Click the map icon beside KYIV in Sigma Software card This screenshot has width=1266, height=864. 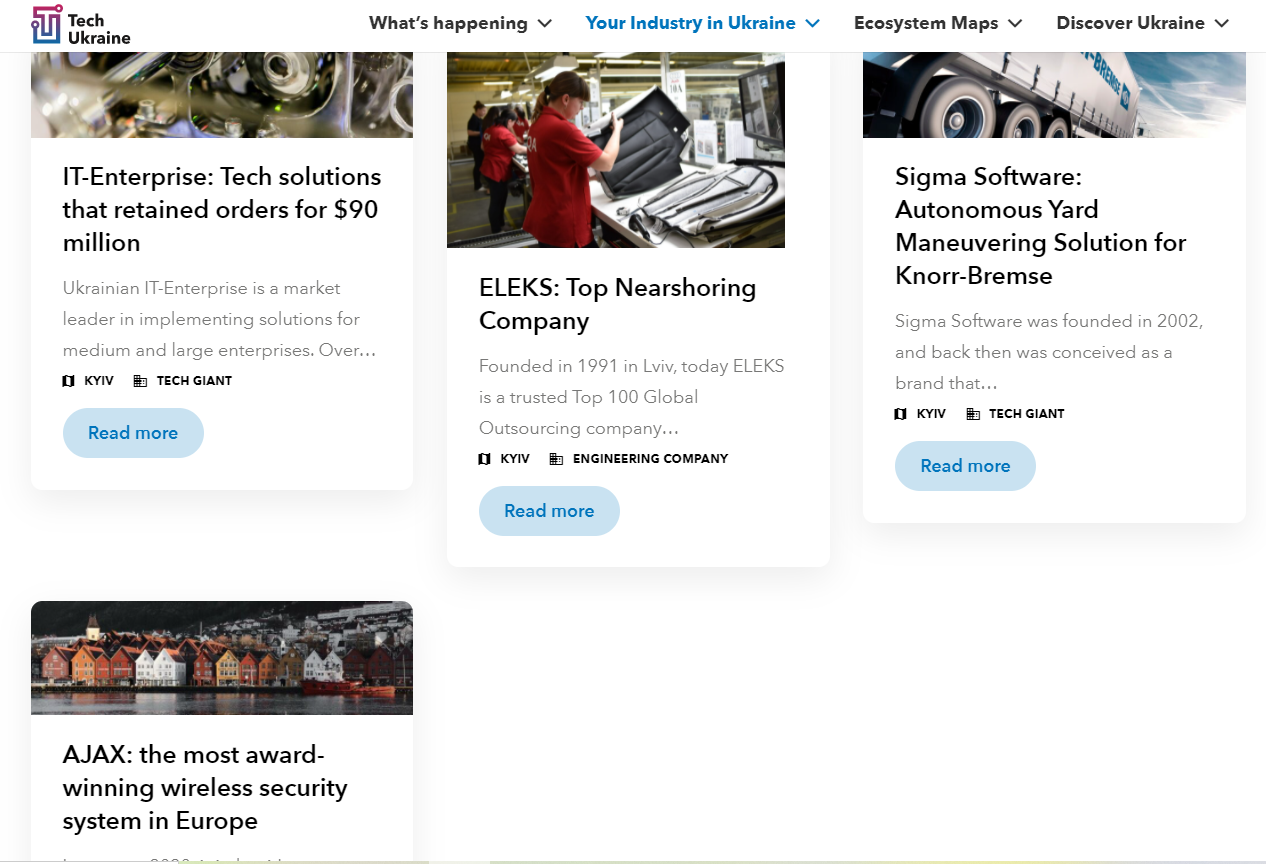coord(901,414)
